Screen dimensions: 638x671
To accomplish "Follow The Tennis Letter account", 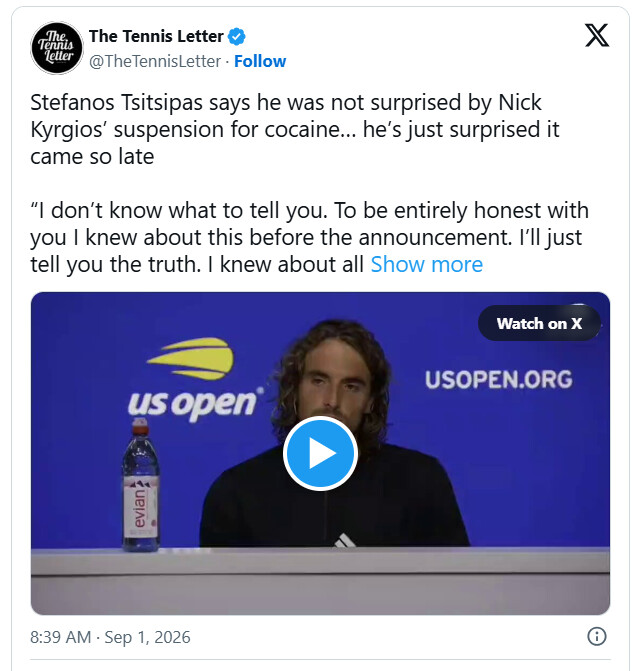I will 260,61.
